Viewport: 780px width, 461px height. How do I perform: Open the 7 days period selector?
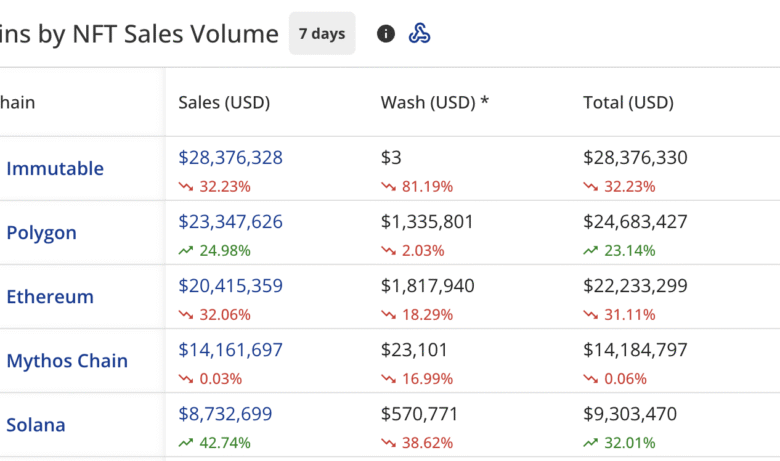[x=322, y=33]
